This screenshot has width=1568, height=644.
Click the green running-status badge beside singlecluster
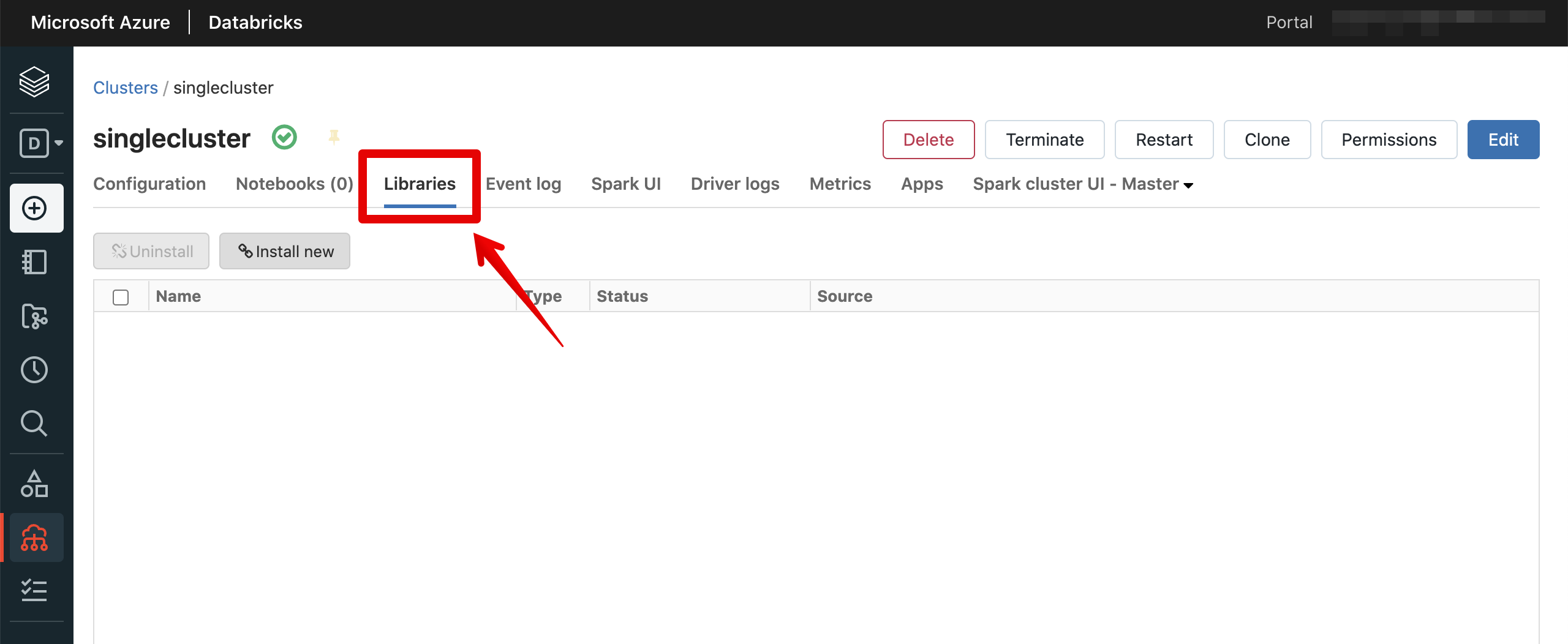click(284, 137)
